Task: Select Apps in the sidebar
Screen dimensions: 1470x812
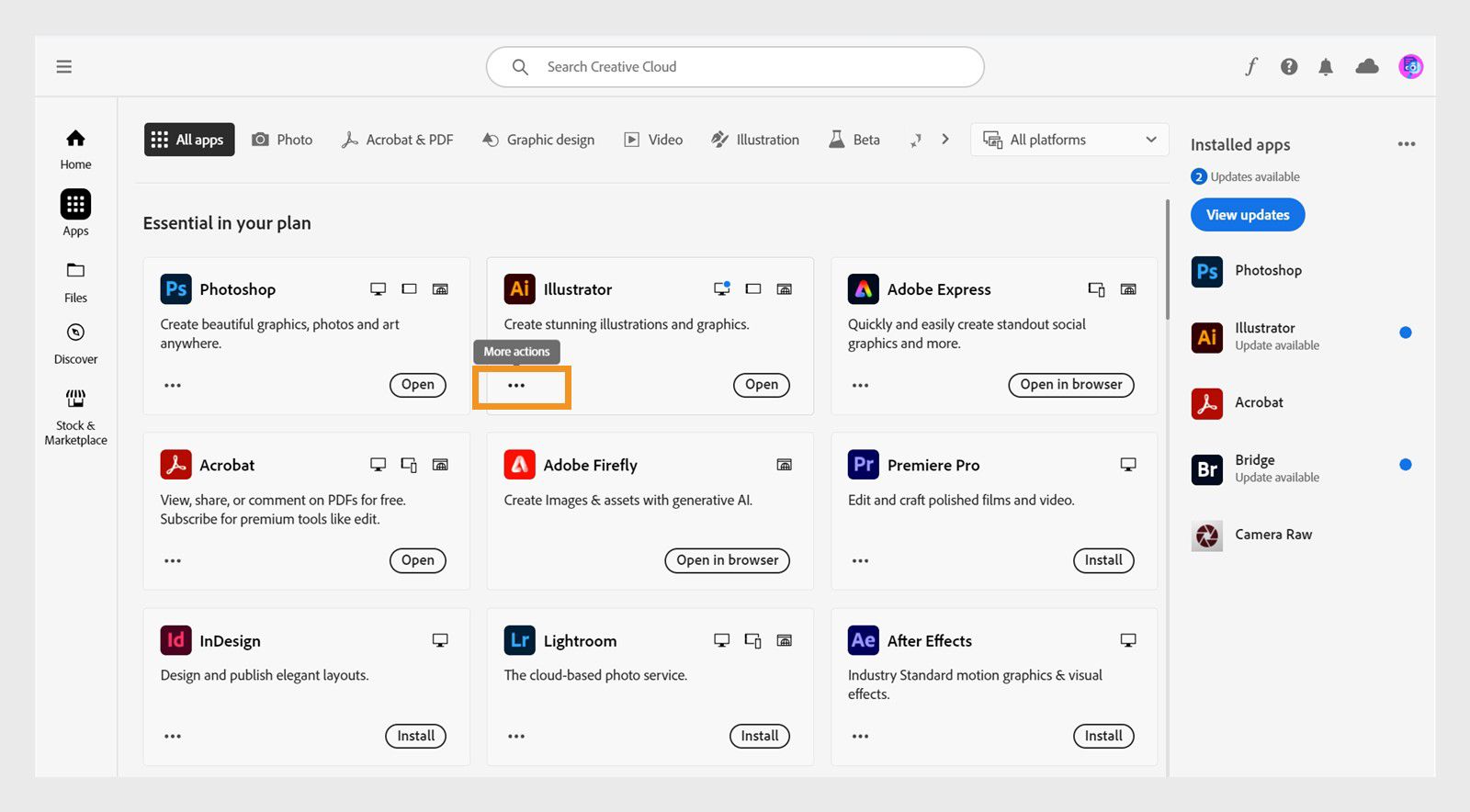Action: (75, 213)
